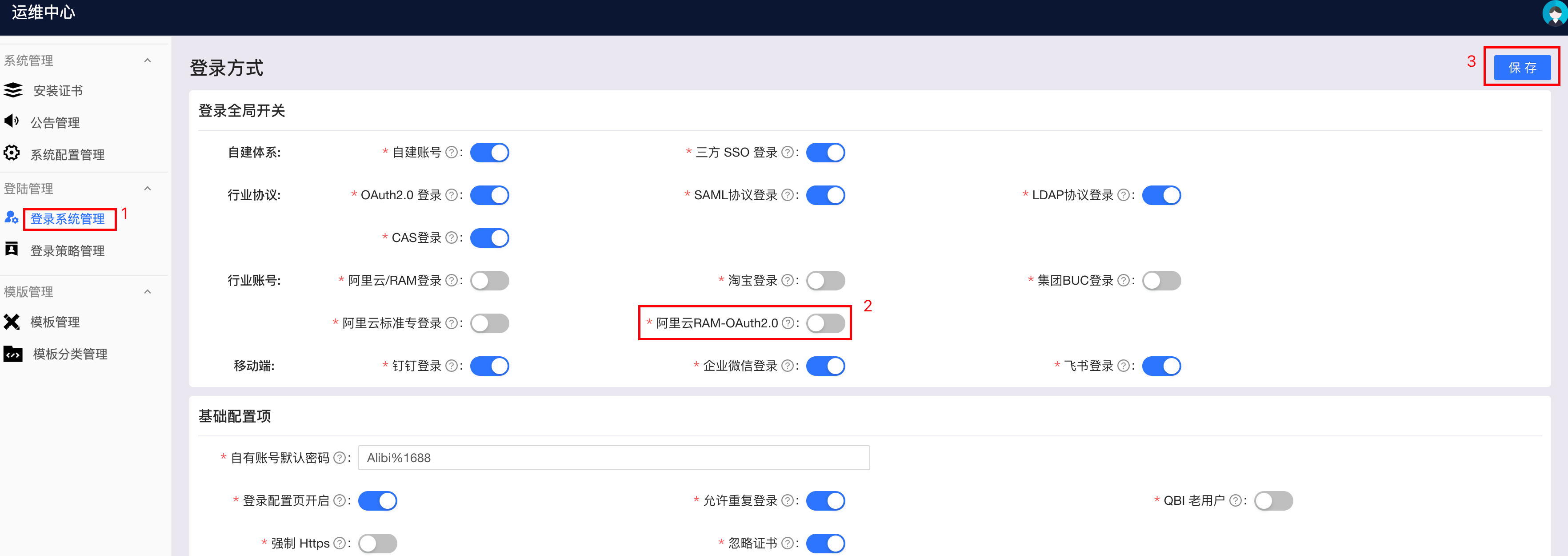Image resolution: width=1568 pixels, height=556 pixels.
Task: Open the user avatar in the header
Action: [x=1555, y=13]
